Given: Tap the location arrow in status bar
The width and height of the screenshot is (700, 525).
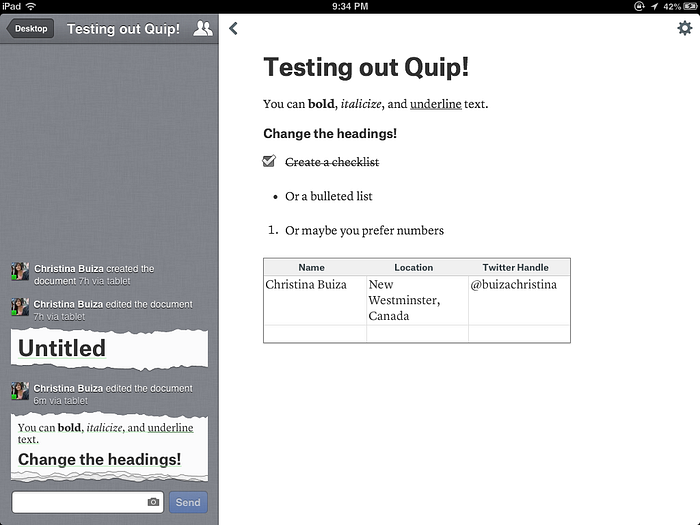Looking at the screenshot, I should 654,6.
